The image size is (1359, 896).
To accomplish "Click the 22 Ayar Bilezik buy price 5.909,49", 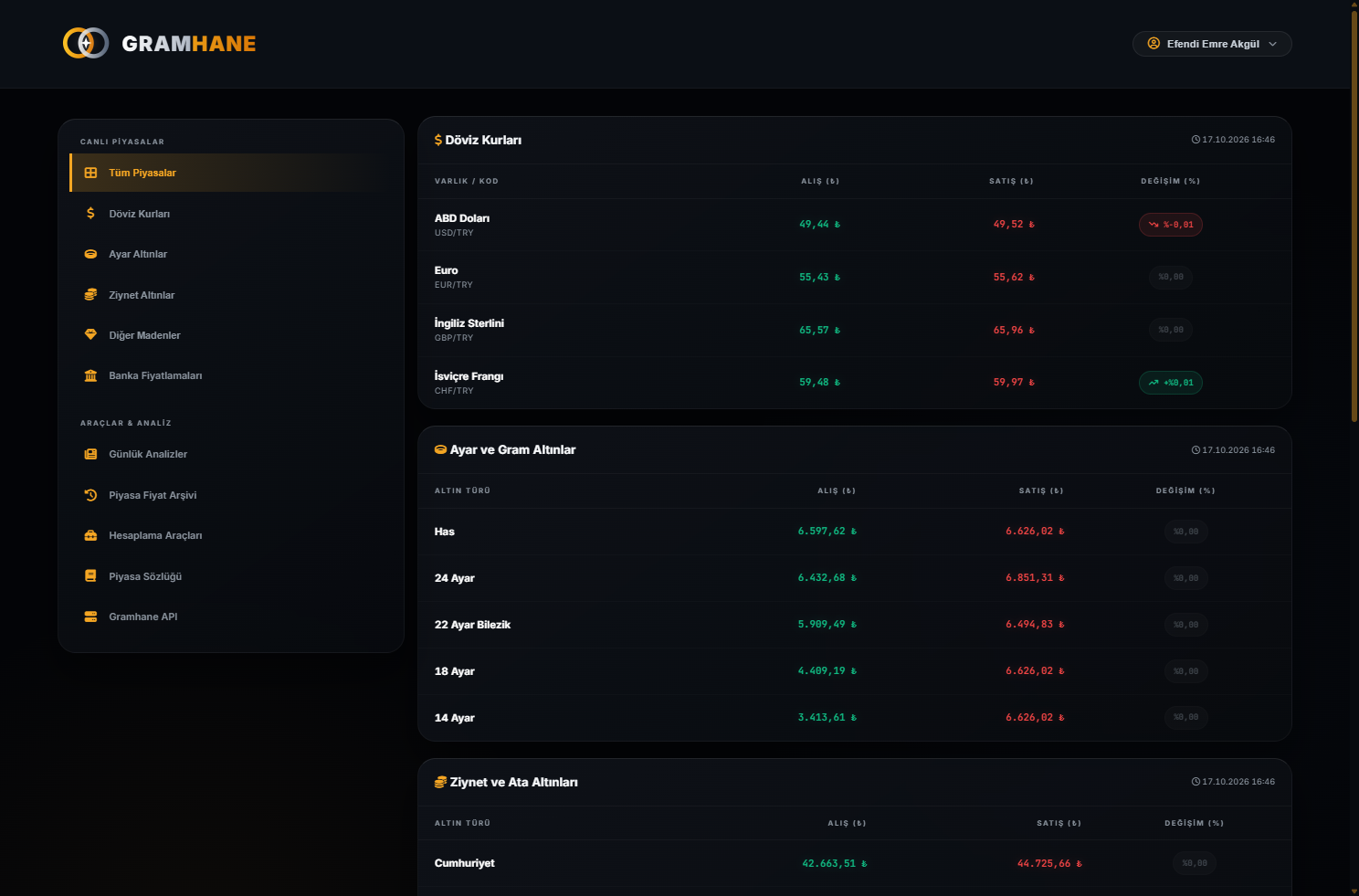I will click(827, 625).
